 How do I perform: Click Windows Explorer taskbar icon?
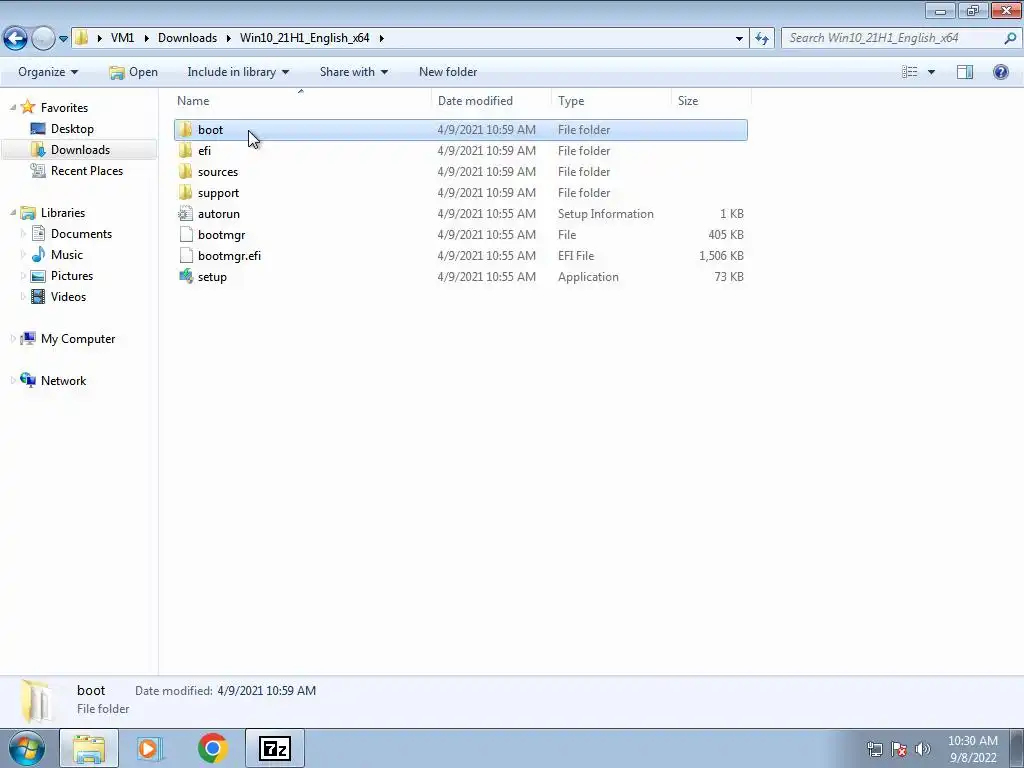pyautogui.click(x=89, y=748)
